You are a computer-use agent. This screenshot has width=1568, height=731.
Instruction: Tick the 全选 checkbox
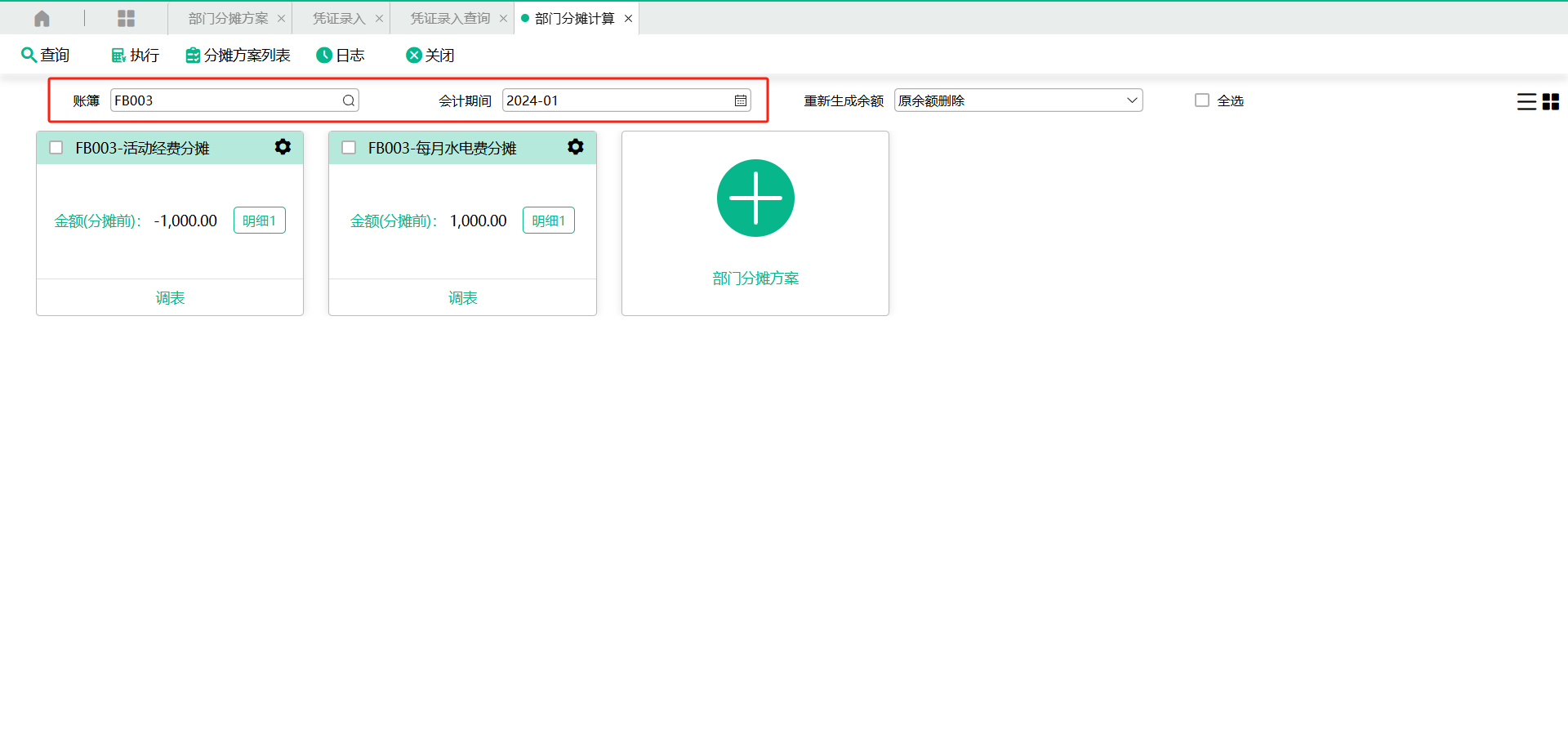(1202, 100)
